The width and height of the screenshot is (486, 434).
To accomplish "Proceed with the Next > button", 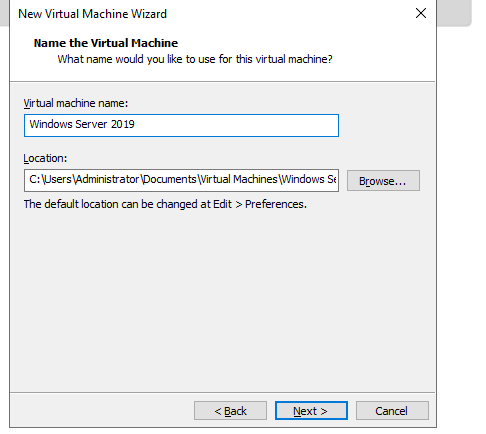I will pos(311,411).
